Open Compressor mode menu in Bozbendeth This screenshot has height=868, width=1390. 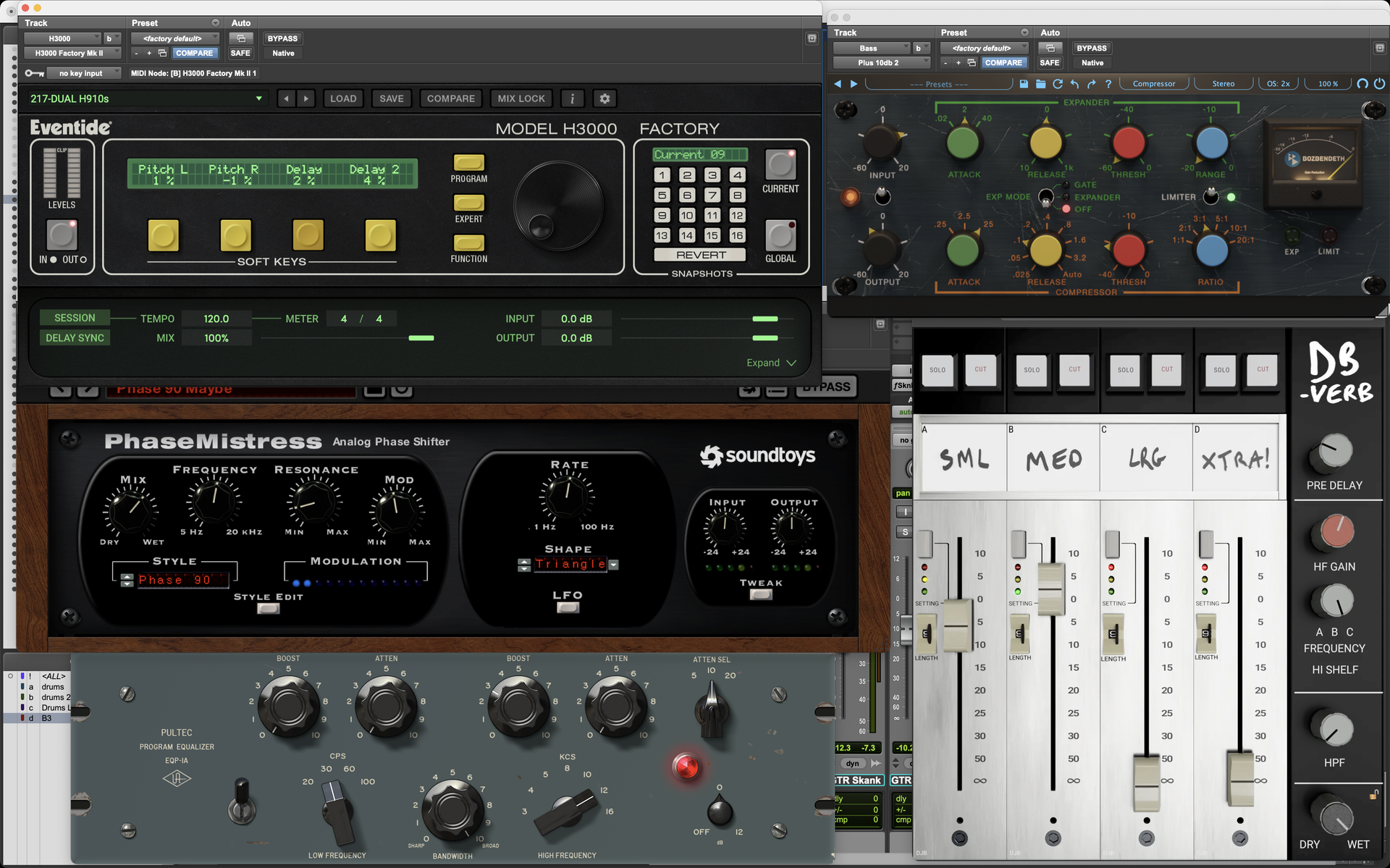(x=1154, y=84)
